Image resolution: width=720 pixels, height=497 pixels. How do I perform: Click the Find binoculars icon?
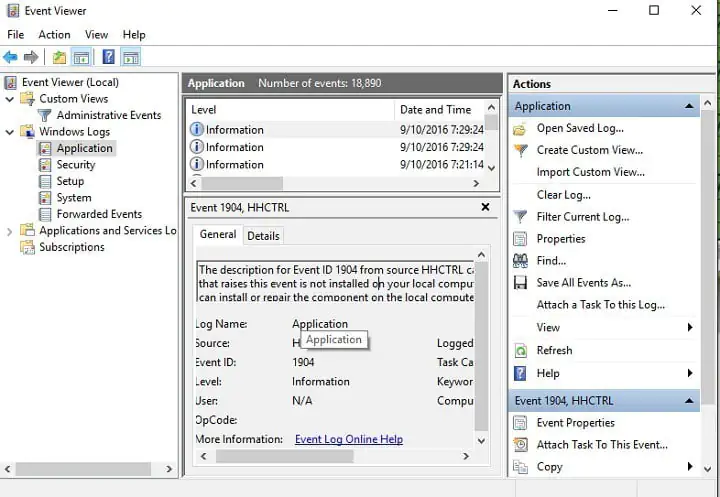(520, 261)
